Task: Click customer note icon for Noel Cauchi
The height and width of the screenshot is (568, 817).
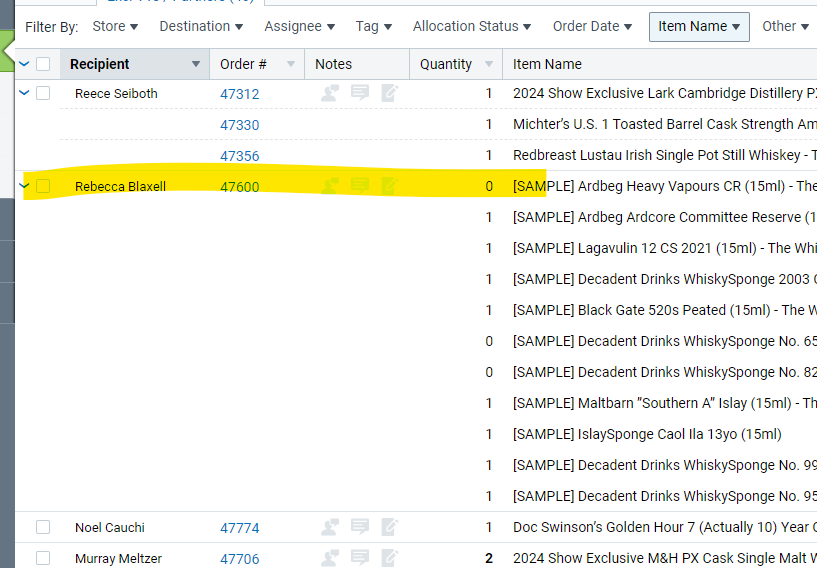Action: [330, 527]
